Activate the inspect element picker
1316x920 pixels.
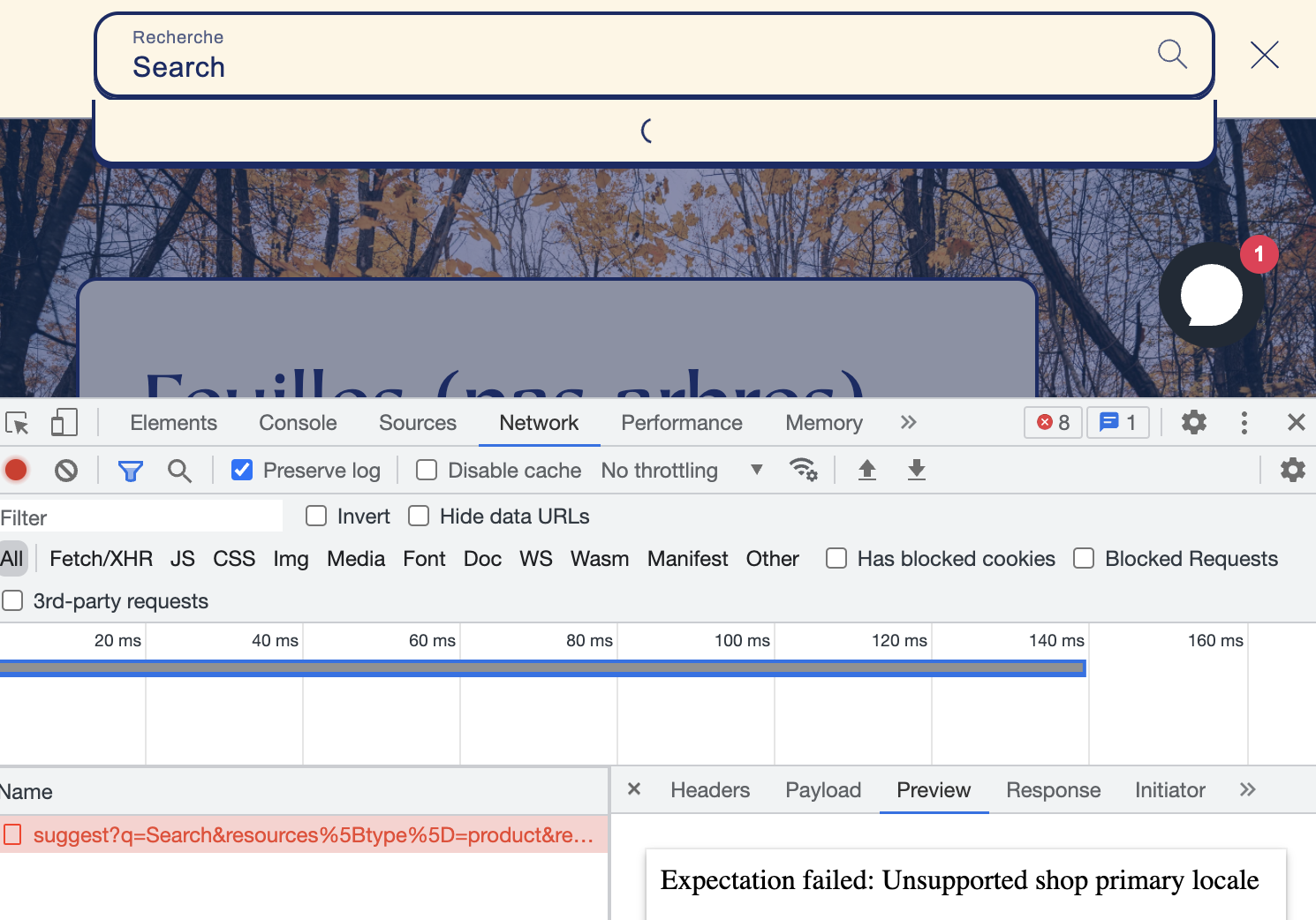[x=18, y=423]
